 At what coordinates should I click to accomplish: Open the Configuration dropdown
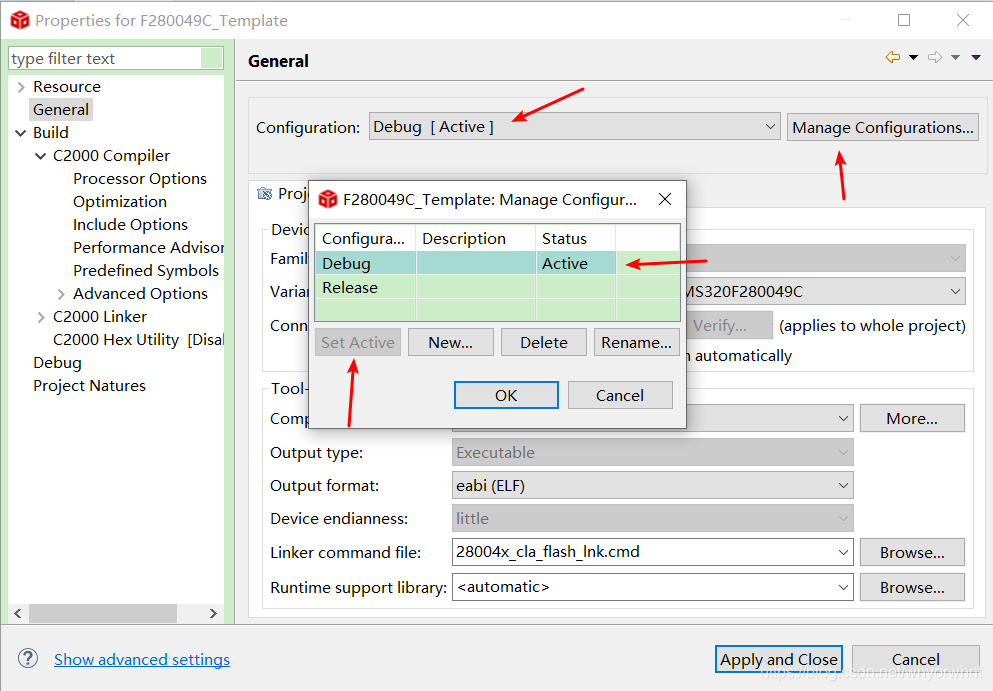[574, 127]
